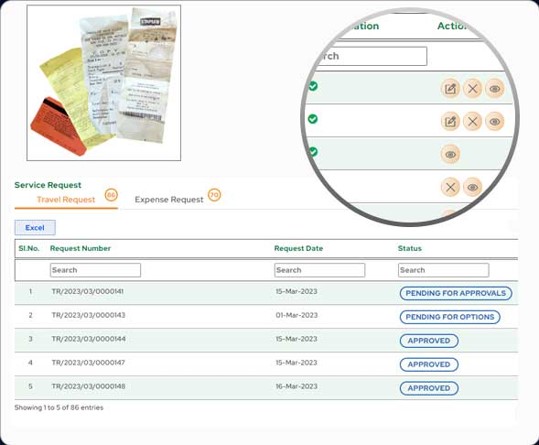Click the edit icon in first magnified row

(450, 89)
